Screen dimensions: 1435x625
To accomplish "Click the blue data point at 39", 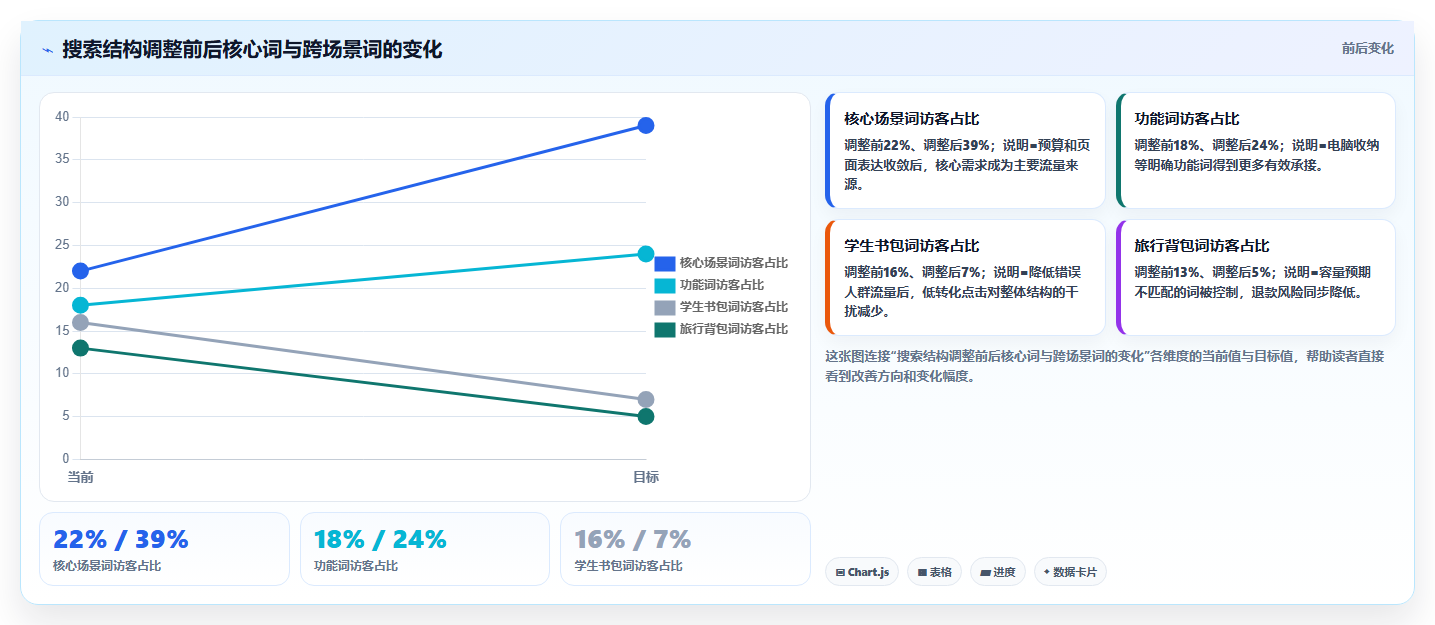I will (x=646, y=125).
